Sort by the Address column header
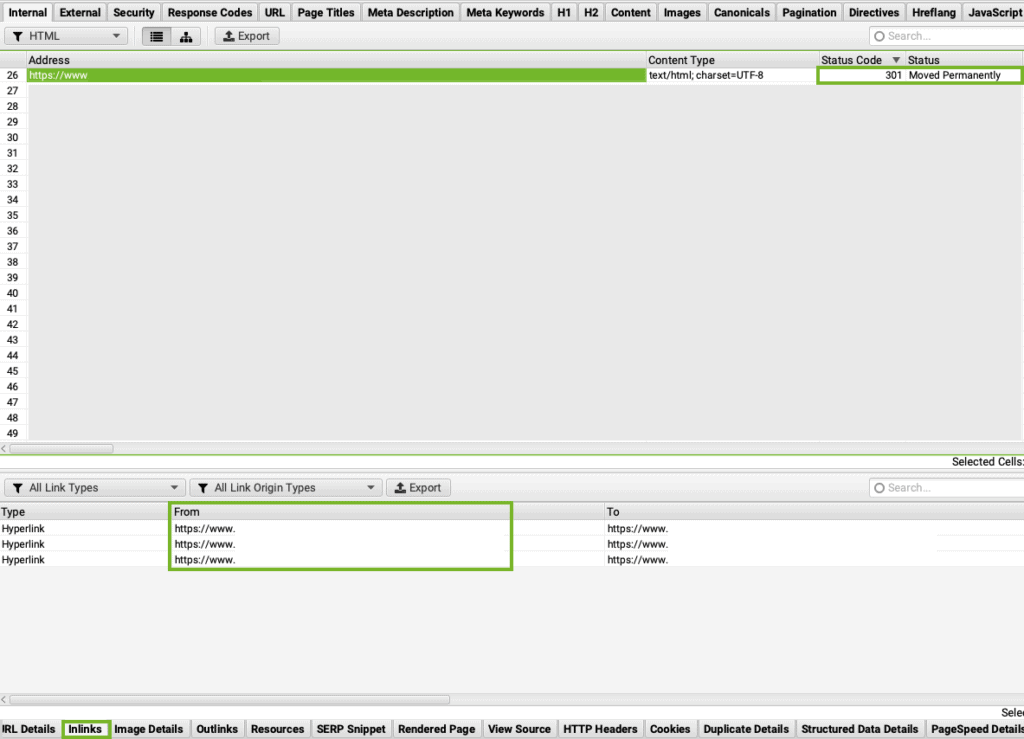This screenshot has width=1024, height=739. point(336,60)
